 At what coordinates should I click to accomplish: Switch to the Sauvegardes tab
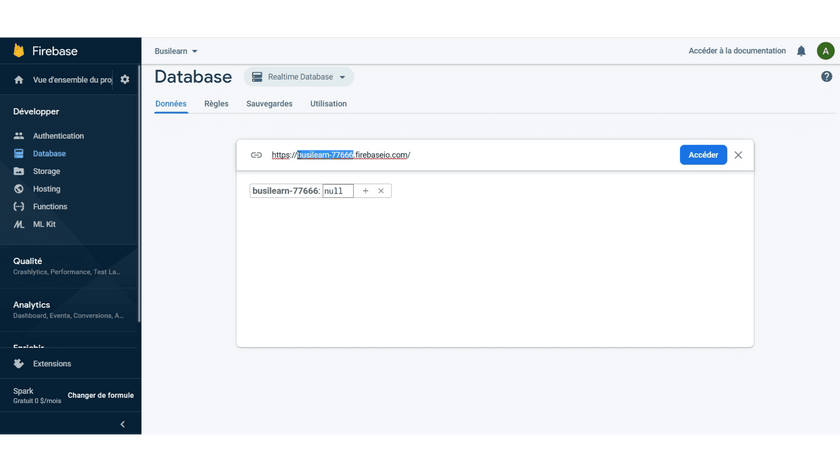[269, 104]
